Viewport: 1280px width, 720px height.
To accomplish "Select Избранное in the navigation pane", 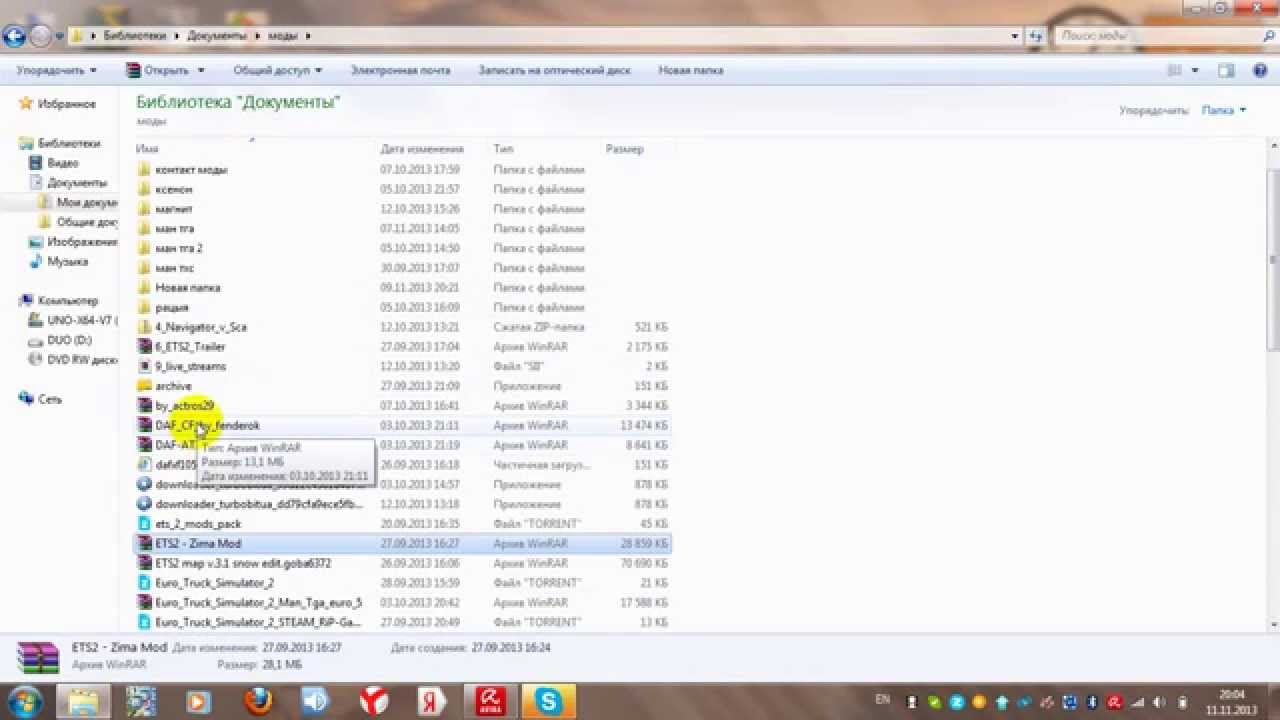I will 67,104.
